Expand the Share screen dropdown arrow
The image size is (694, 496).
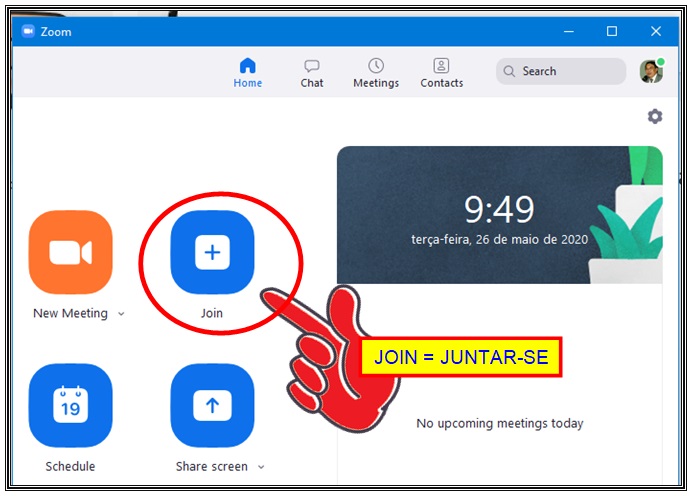(x=261, y=467)
